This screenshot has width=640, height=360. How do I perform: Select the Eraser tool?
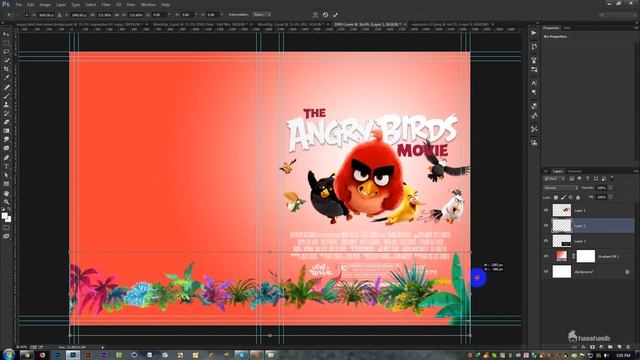[6, 122]
